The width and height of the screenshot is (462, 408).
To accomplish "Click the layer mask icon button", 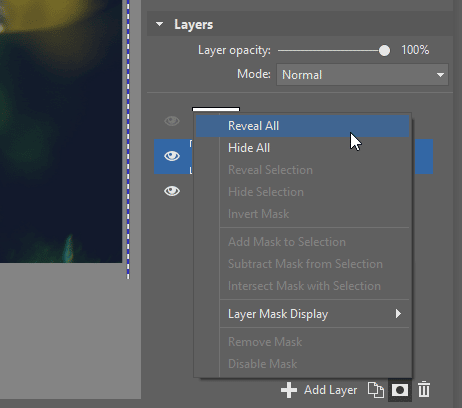I will (400, 390).
